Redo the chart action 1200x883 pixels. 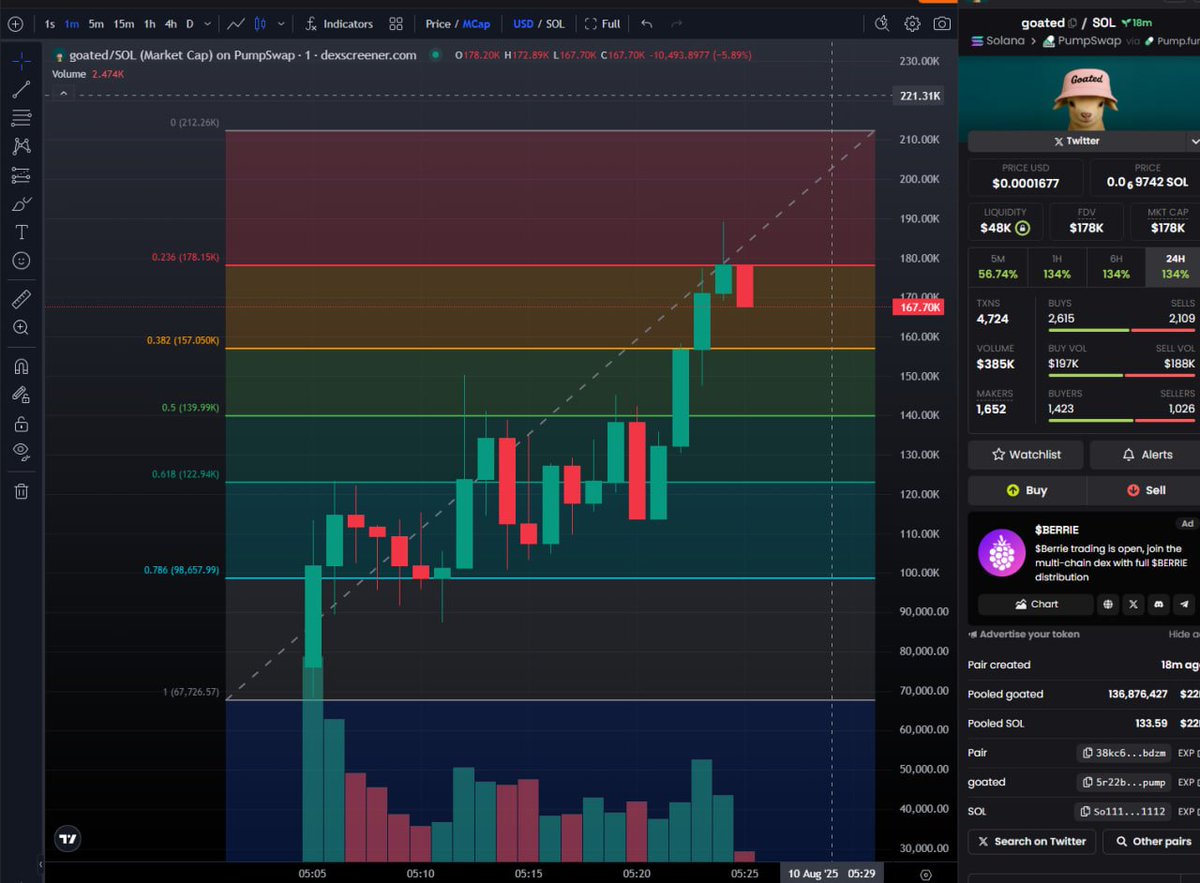pos(677,24)
